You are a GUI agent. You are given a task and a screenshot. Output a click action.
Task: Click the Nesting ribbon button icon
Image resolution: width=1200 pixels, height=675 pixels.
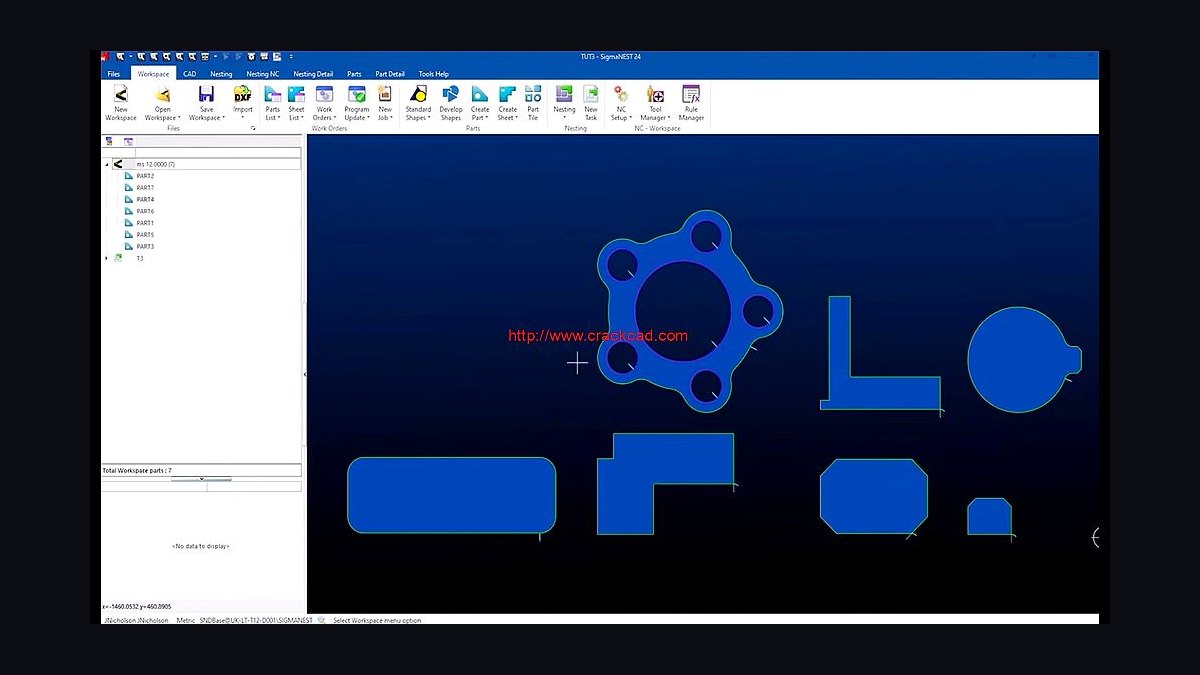click(564, 94)
